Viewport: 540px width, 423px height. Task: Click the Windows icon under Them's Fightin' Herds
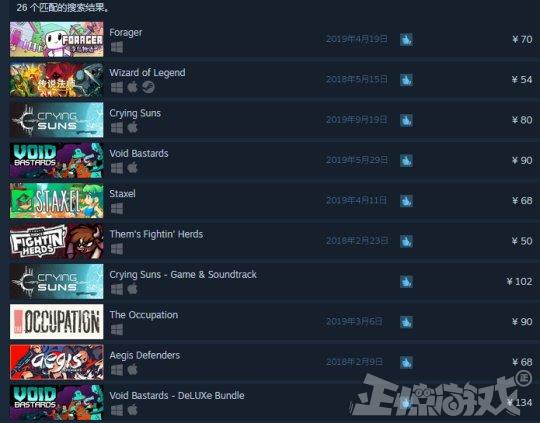click(x=117, y=249)
